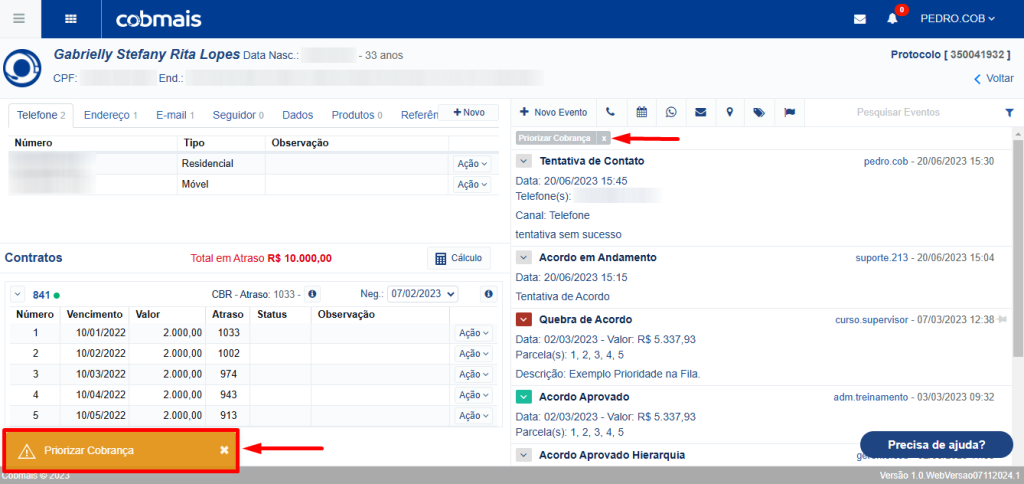Open the apps grid menu
Image resolution: width=1024 pixels, height=484 pixels.
click(71, 18)
